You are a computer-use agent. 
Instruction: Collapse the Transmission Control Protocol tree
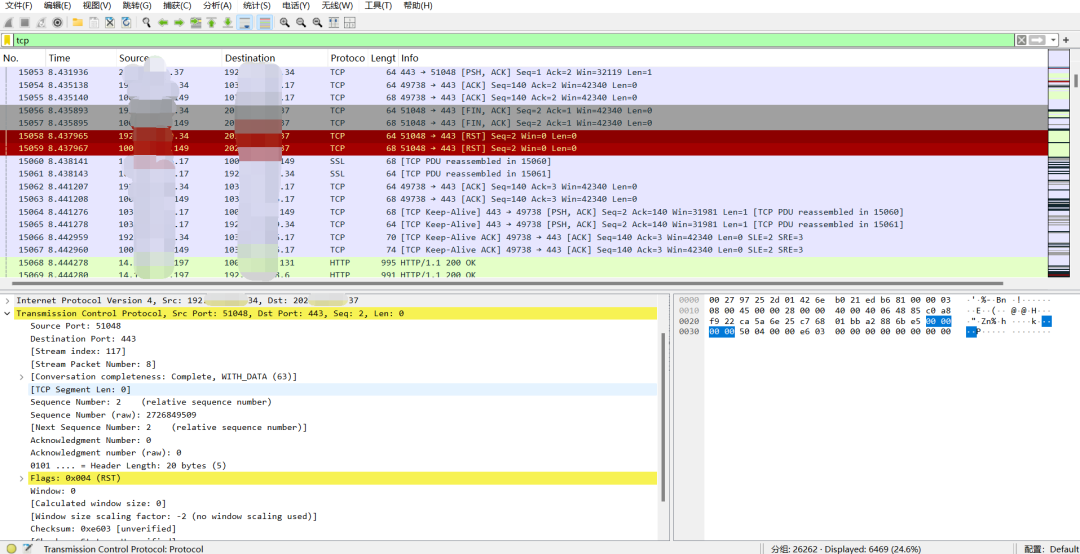click(x=8, y=314)
